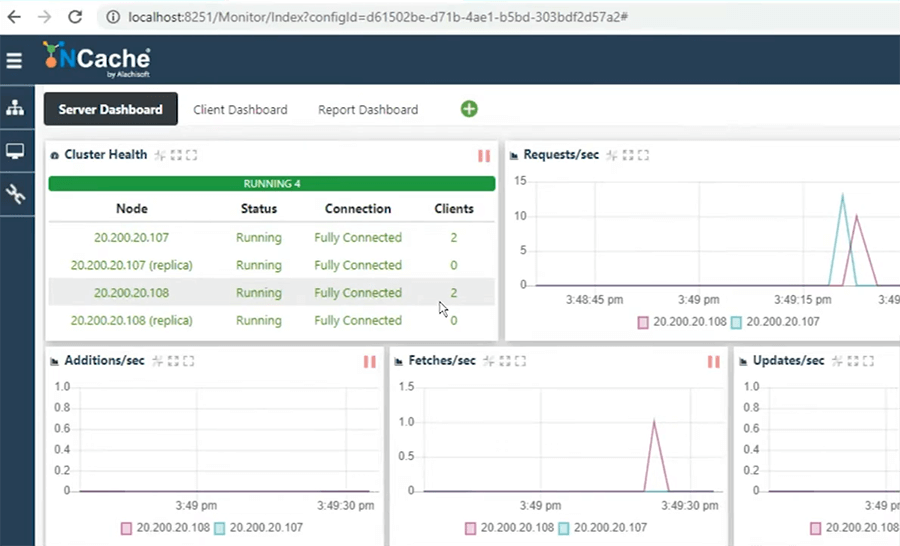Click the icon beside Cluster Health title
The image size is (900, 546).
click(55, 156)
